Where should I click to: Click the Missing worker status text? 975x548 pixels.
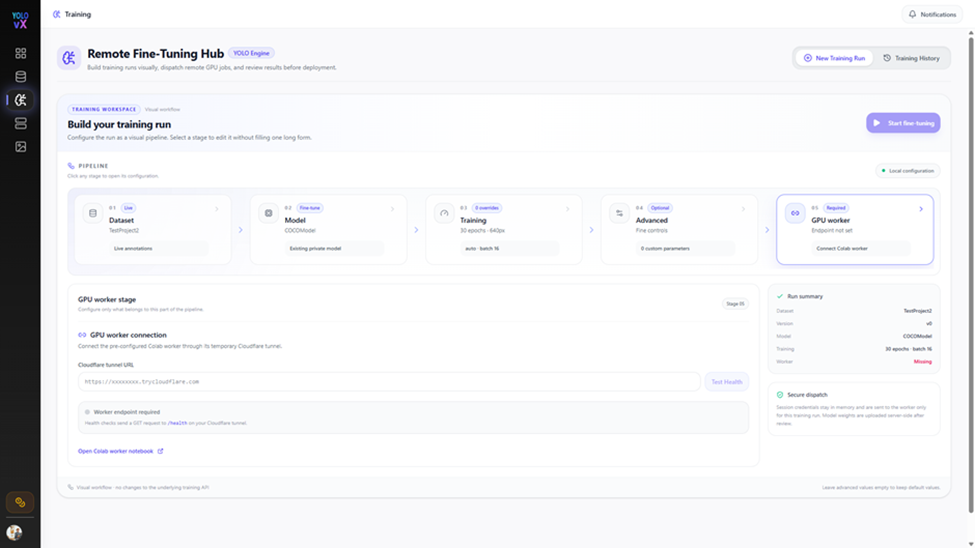pos(923,361)
